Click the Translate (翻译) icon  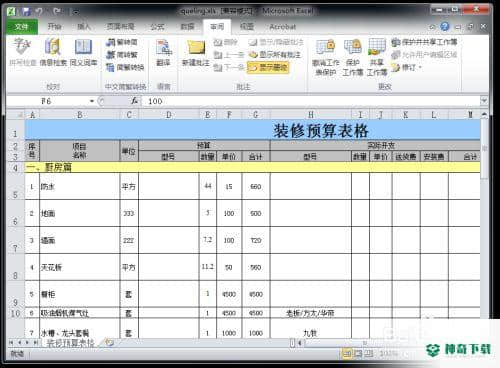(x=163, y=52)
